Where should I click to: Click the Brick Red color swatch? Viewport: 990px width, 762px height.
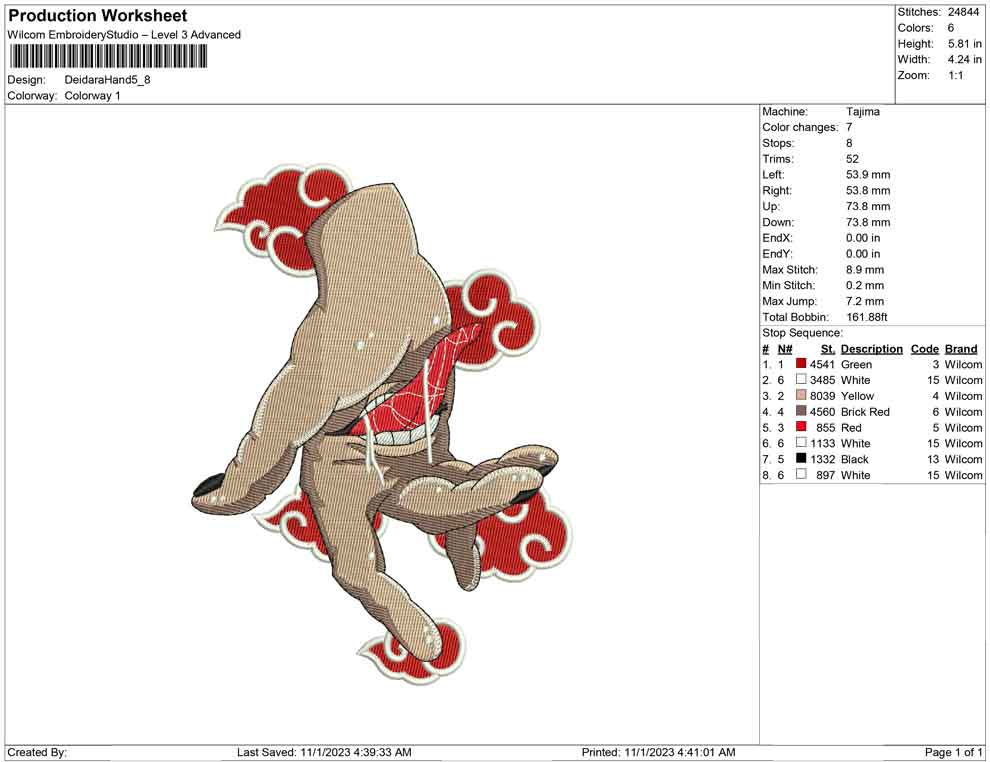pos(801,411)
